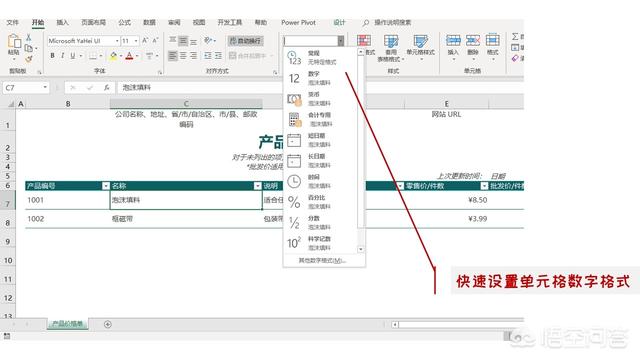Screen dimensions: 640x360
Task: Click the 操作说明搜索 search box
Action: (x=393, y=22)
